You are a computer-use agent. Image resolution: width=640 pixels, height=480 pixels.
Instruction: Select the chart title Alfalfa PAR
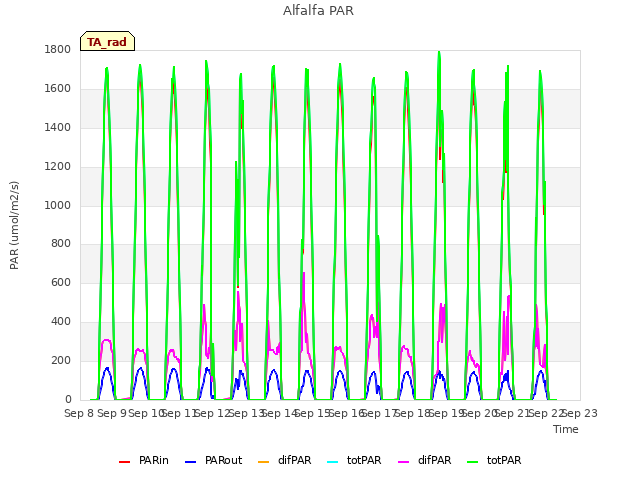(318, 10)
